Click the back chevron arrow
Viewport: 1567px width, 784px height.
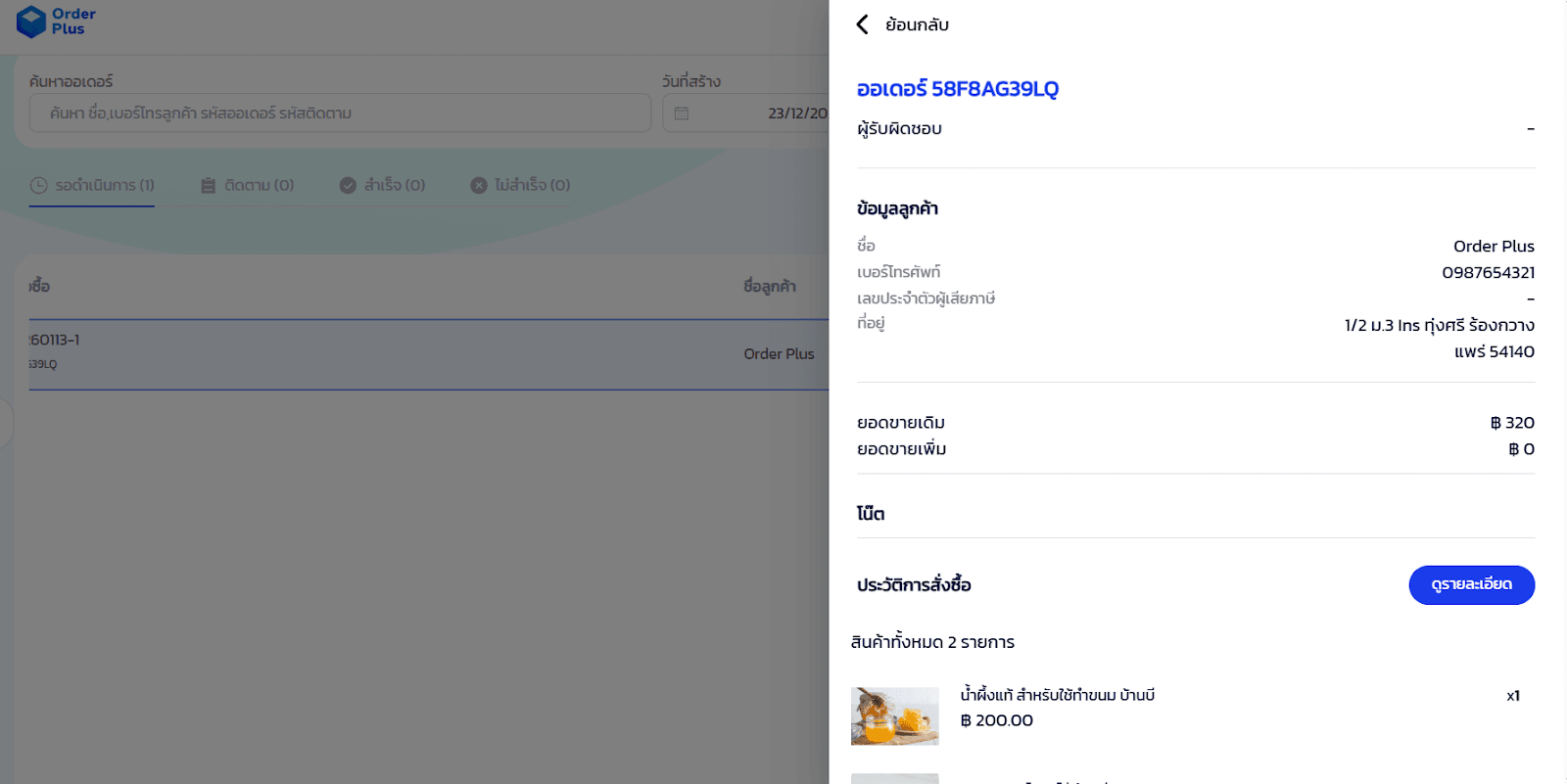[x=863, y=24]
